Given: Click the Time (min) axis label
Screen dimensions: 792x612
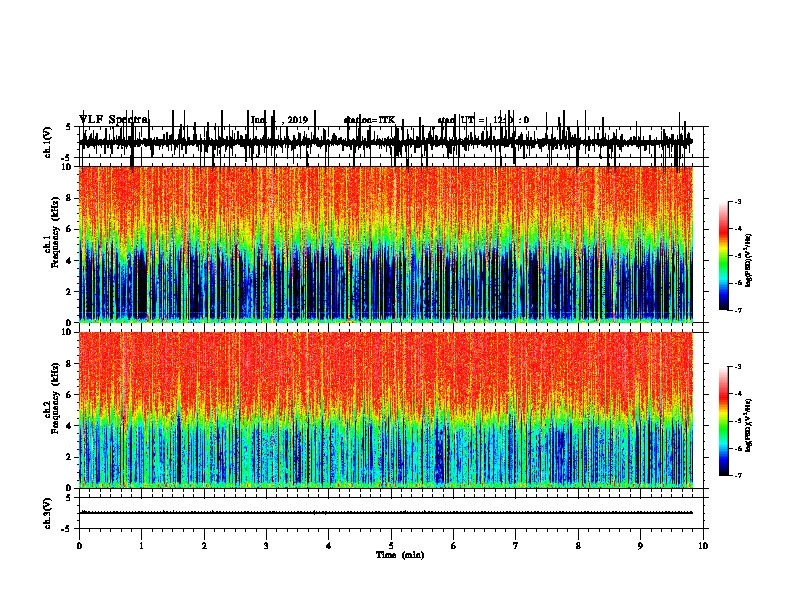Looking at the screenshot, I should point(400,555).
